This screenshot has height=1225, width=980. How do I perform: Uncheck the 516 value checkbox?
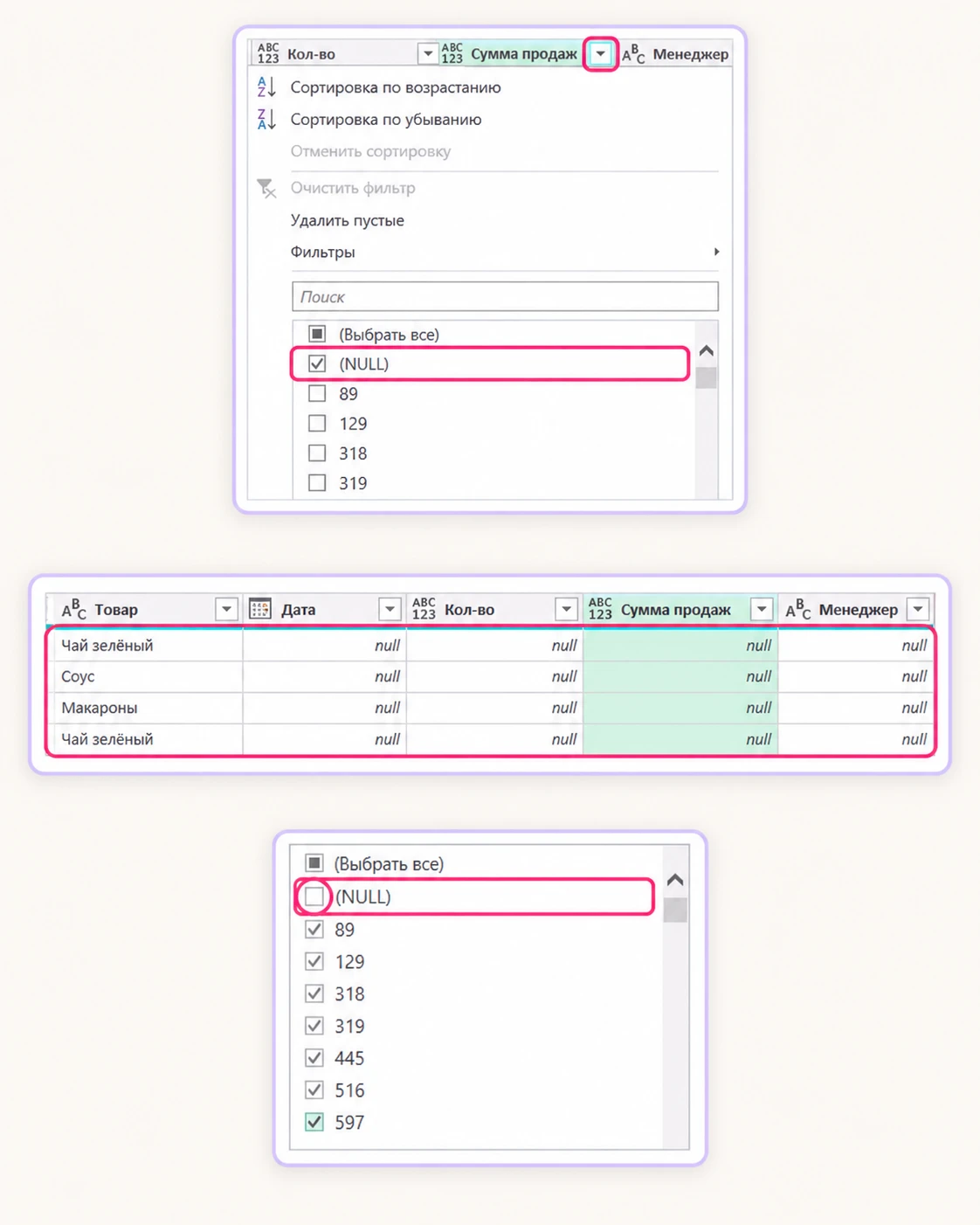tap(314, 1090)
